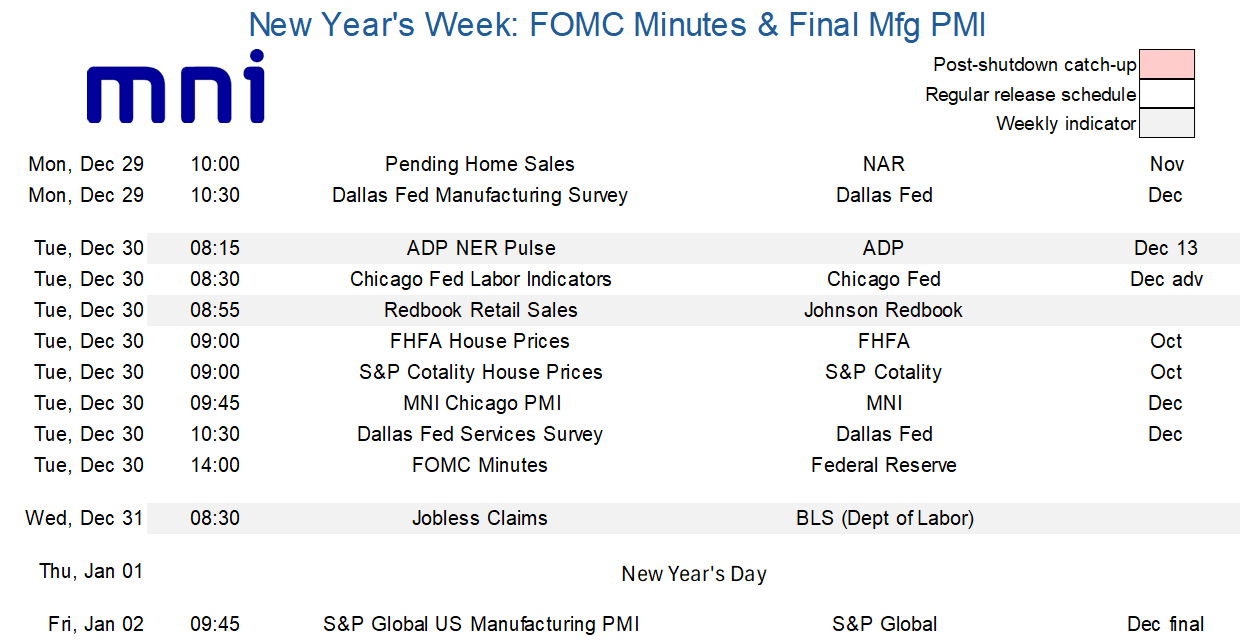This screenshot has height=642, width=1243.
Task: Open Chicago Fed Labor Indicators event
Action: [x=481, y=279]
